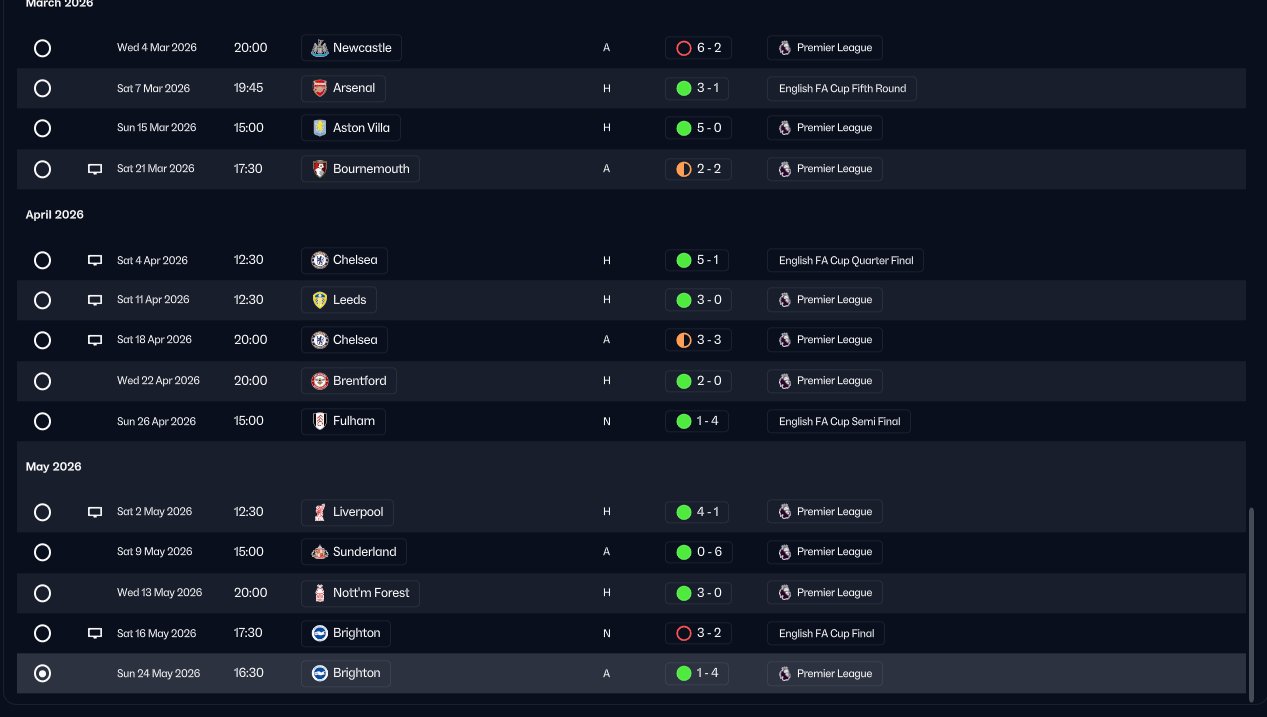Open English FA Cup Fifth Round competition
Image resolution: width=1267 pixels, height=717 pixels.
(x=842, y=88)
